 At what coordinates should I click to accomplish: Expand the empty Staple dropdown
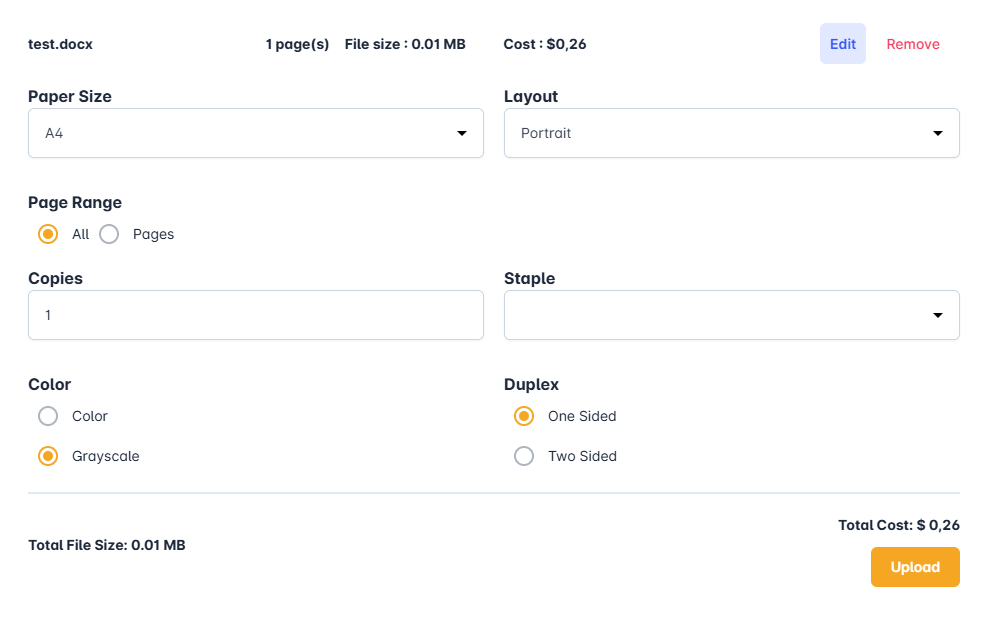[731, 315]
